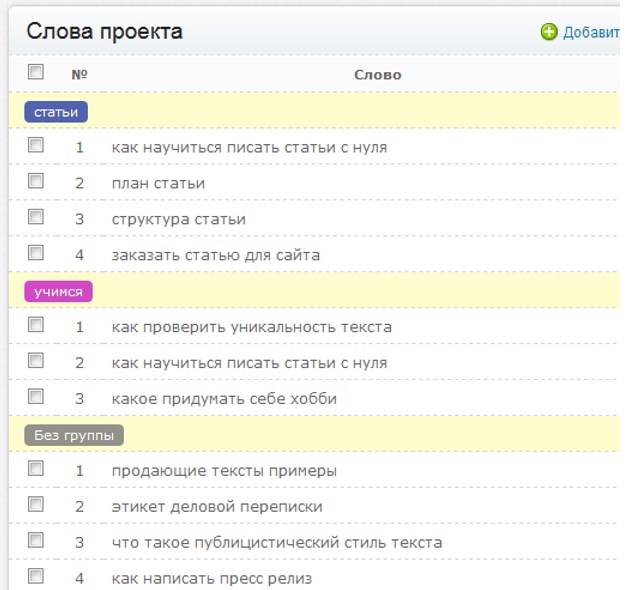The image size is (631, 590).
Task: Click the green plus add icon
Action: tap(549, 32)
